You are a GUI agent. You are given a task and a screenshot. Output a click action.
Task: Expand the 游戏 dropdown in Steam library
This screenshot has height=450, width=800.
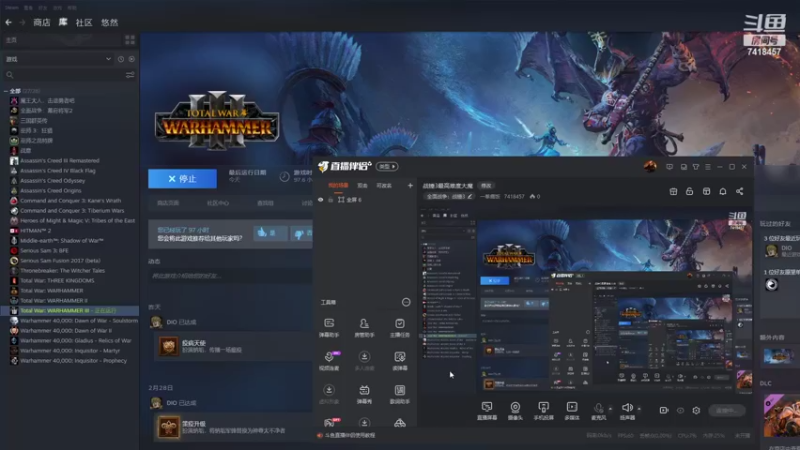[108, 59]
